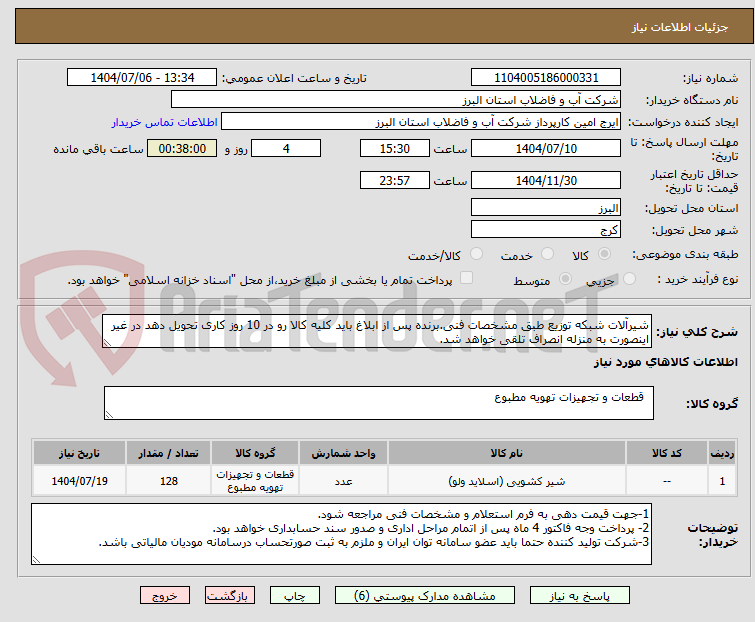Click the گروه کالا table column header

pos(255,453)
